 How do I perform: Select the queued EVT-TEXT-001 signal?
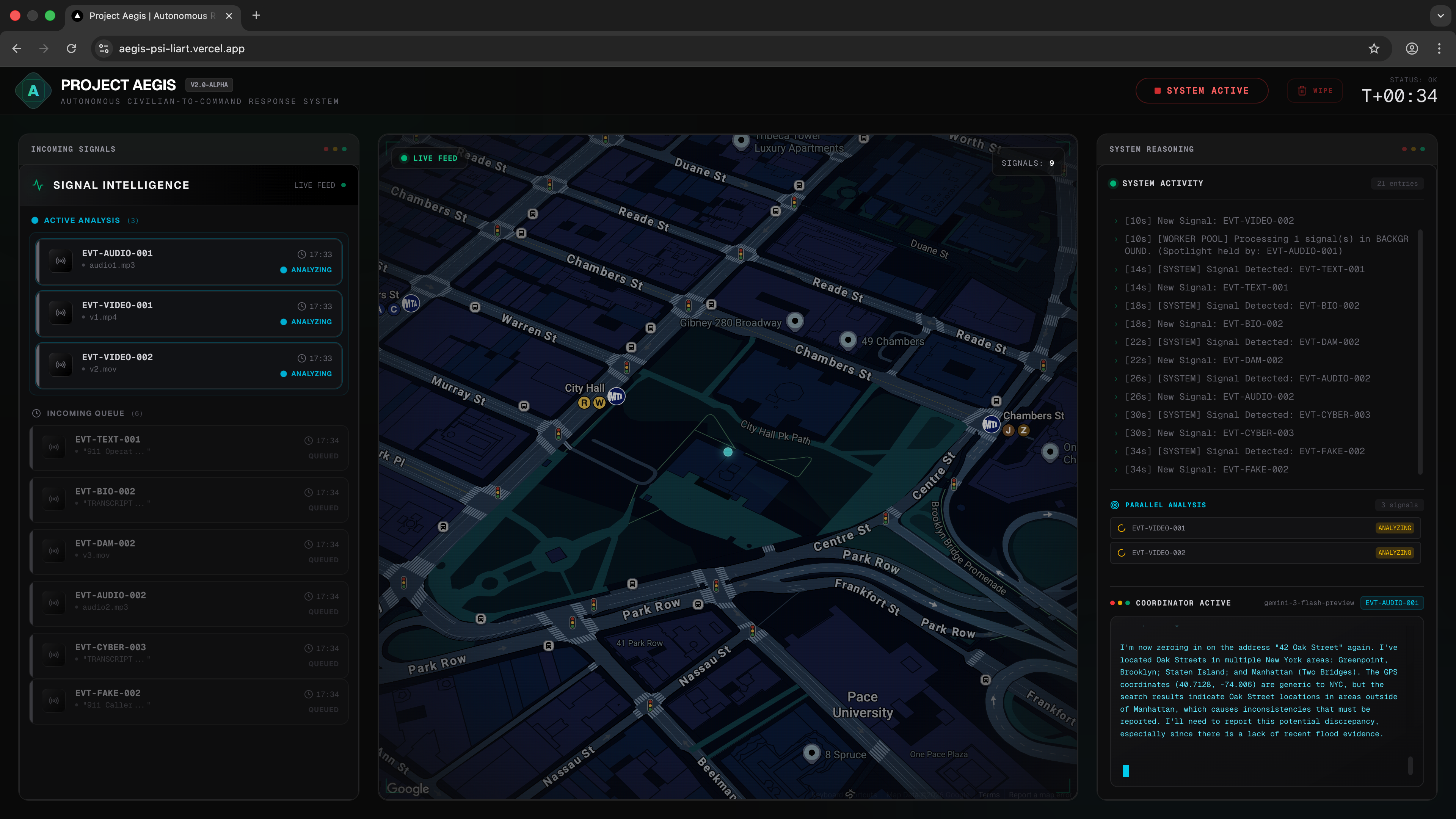(x=189, y=447)
